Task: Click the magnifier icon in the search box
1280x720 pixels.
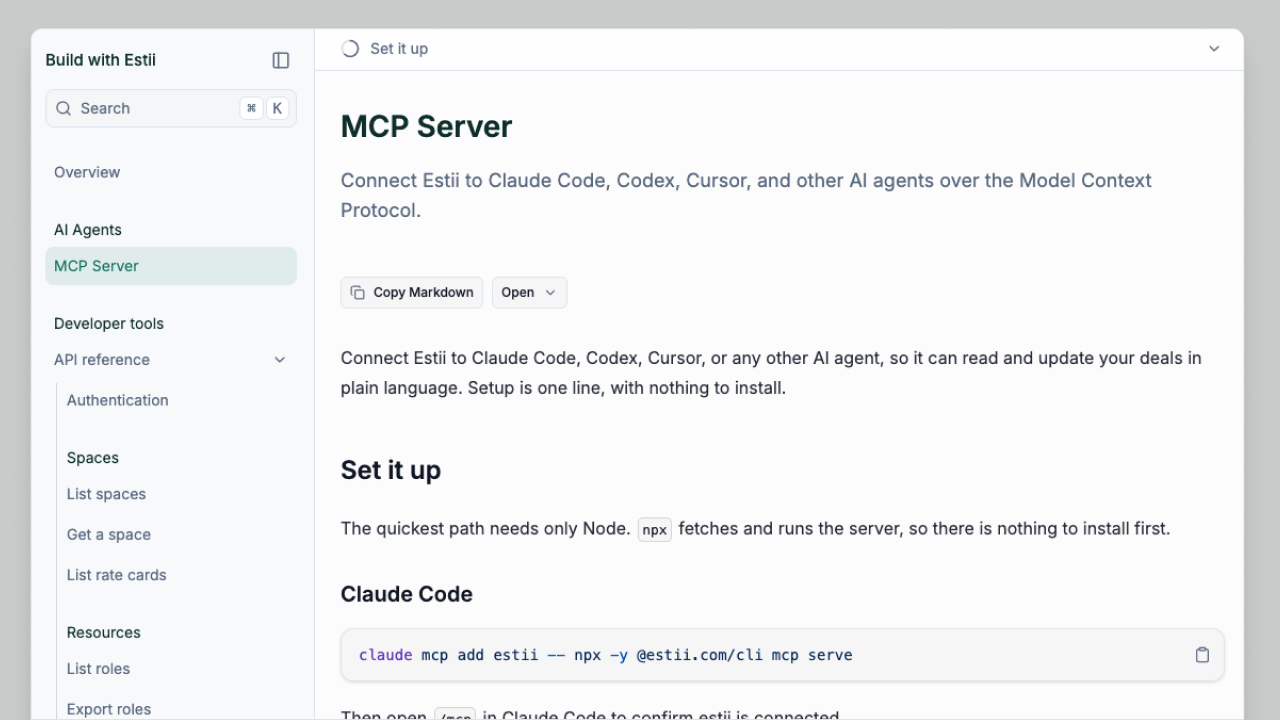Action: click(x=63, y=108)
